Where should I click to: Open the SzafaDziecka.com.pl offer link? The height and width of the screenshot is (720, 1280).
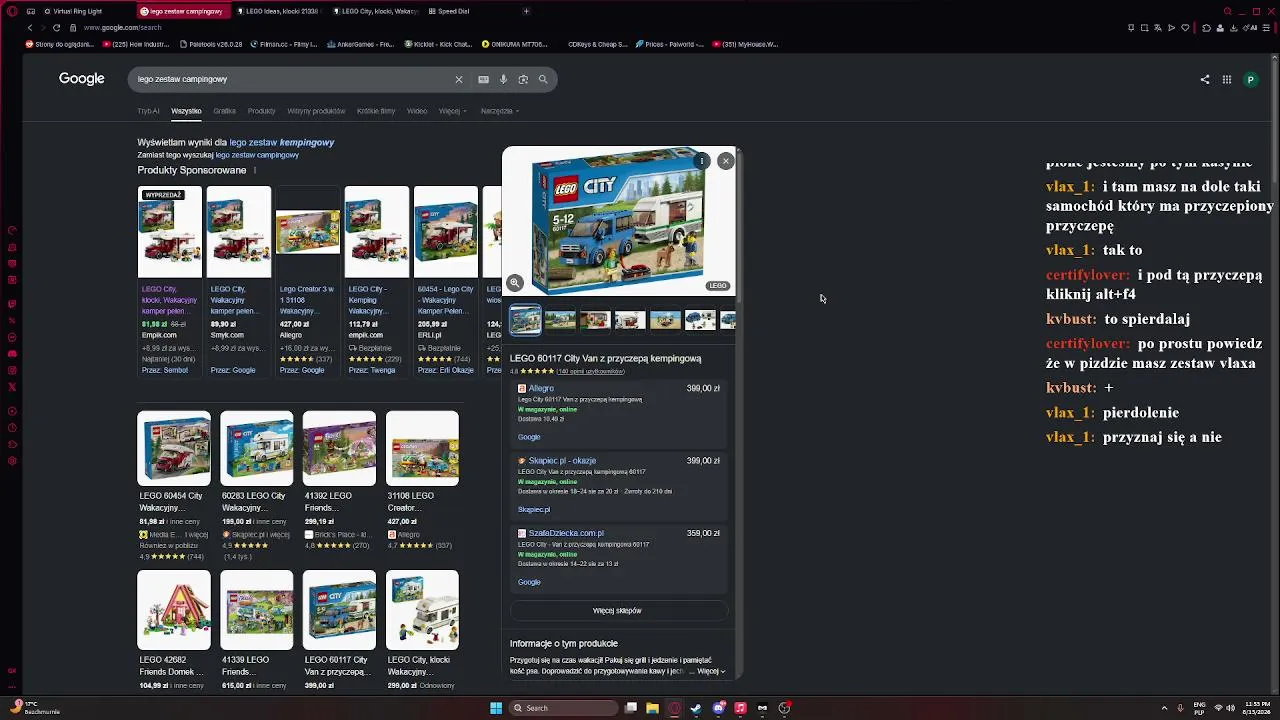[x=566, y=533]
